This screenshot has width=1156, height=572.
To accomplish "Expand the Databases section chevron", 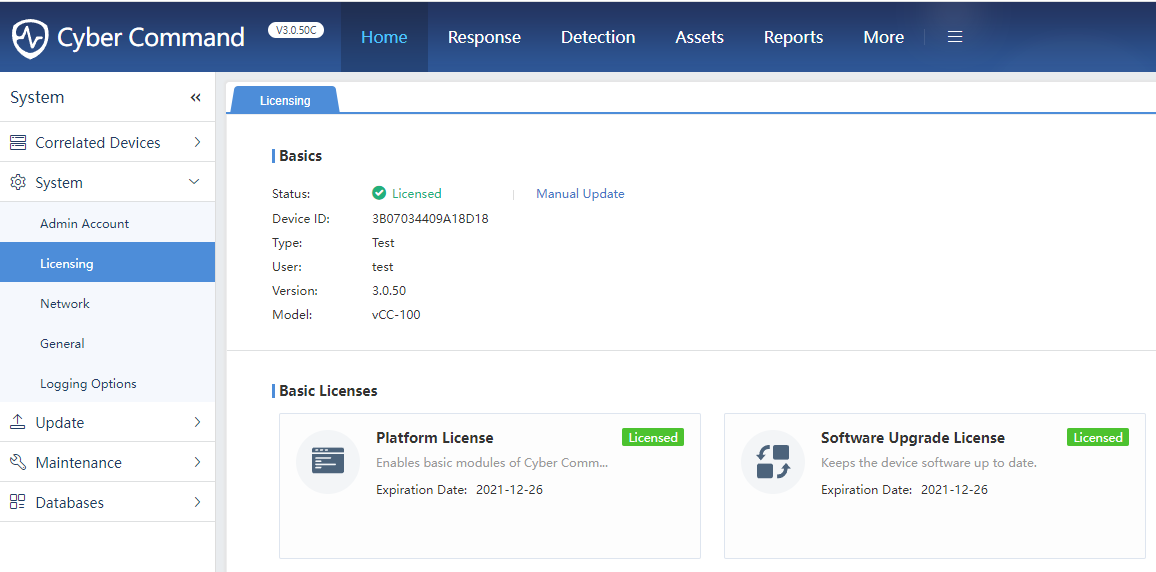I will click(x=197, y=502).
